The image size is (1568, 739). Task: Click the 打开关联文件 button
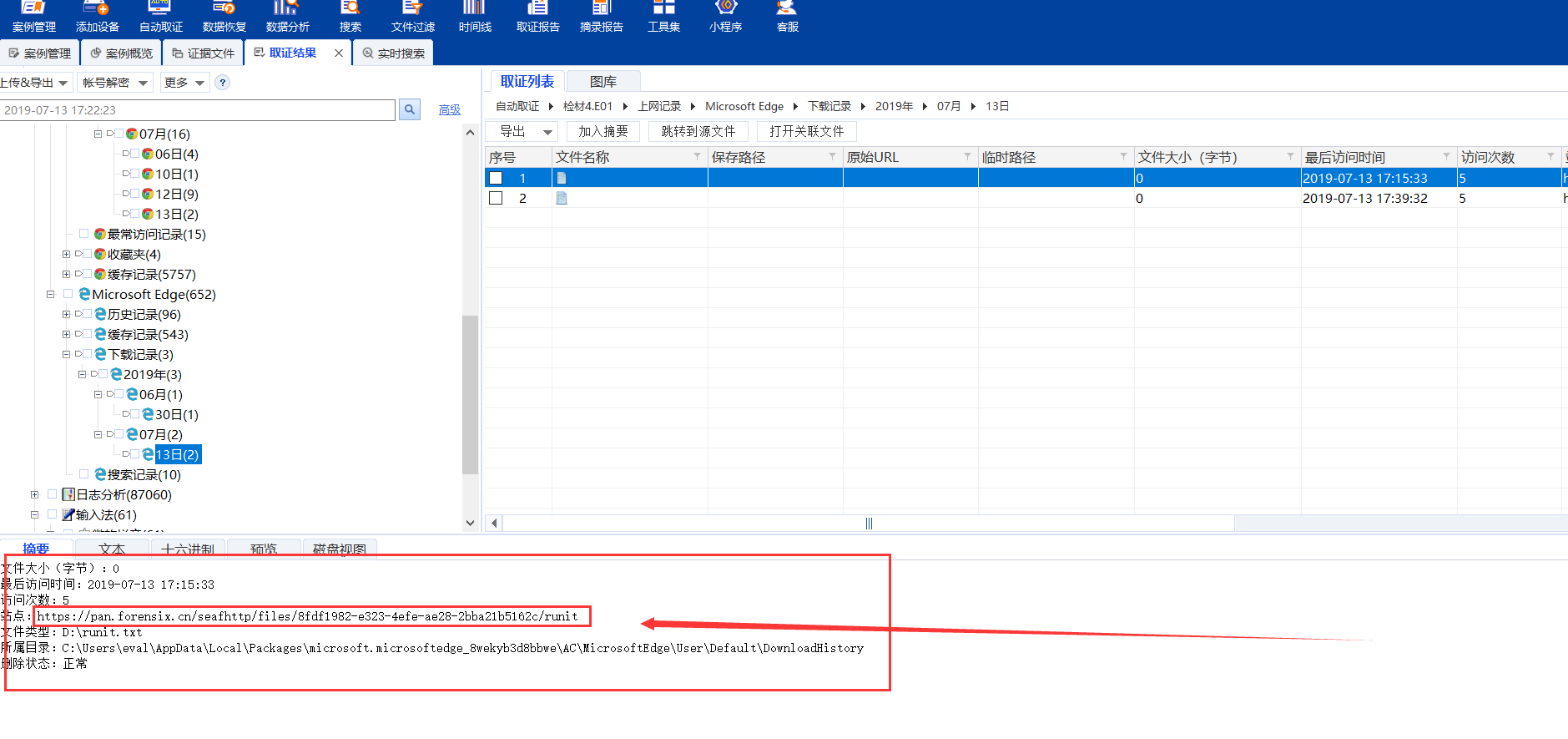807,131
